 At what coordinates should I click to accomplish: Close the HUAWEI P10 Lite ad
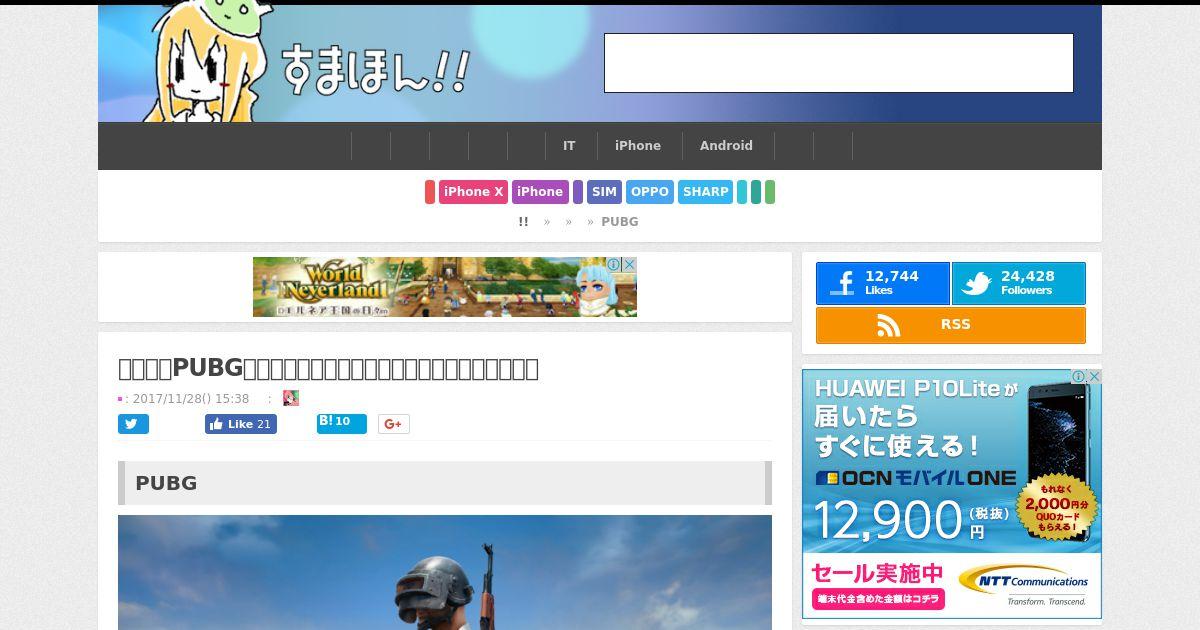(x=1094, y=377)
